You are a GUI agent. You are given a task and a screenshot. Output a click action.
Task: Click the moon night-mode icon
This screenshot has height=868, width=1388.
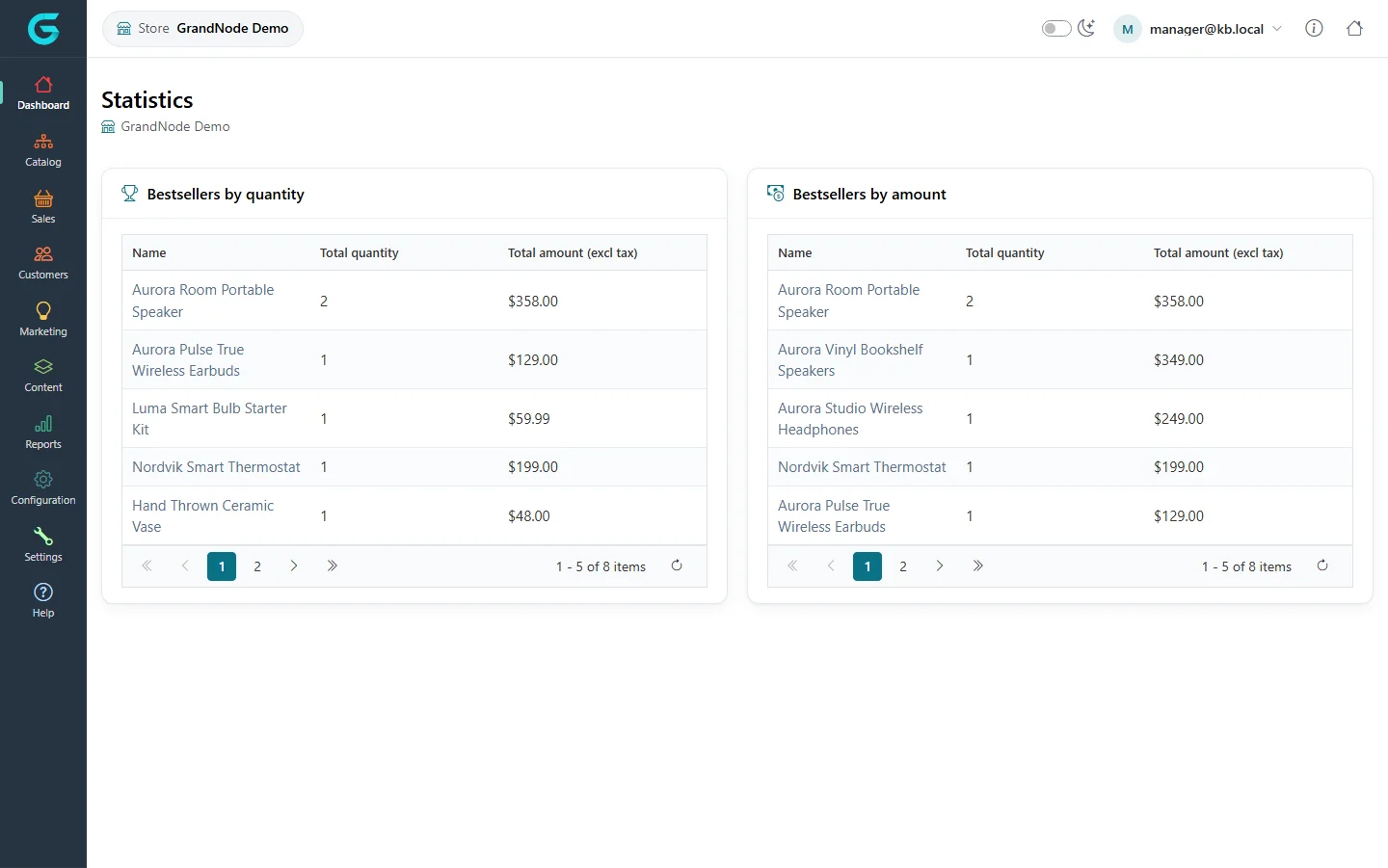click(x=1086, y=28)
